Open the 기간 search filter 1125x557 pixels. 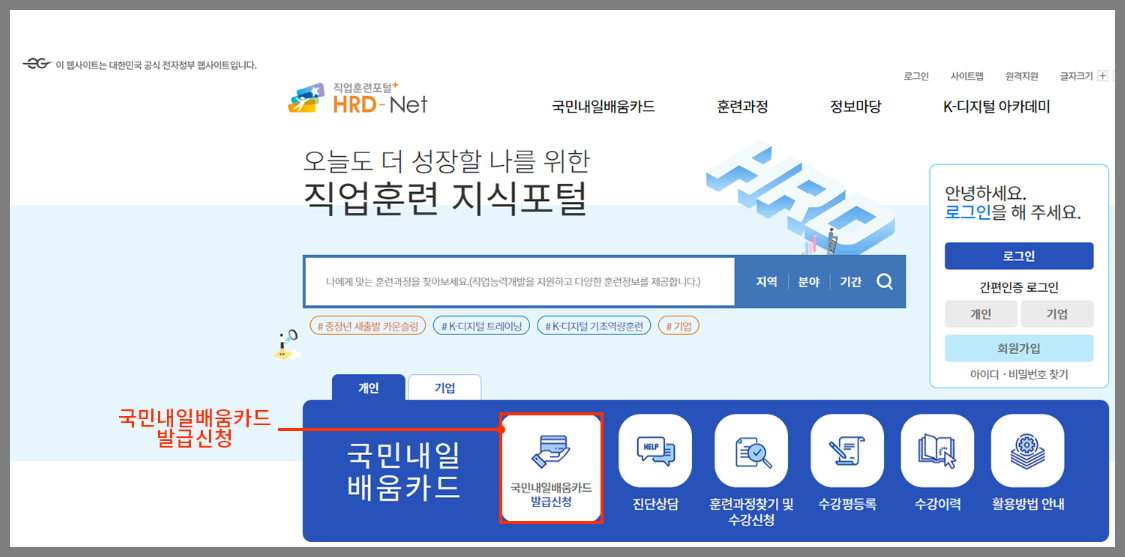tap(851, 281)
